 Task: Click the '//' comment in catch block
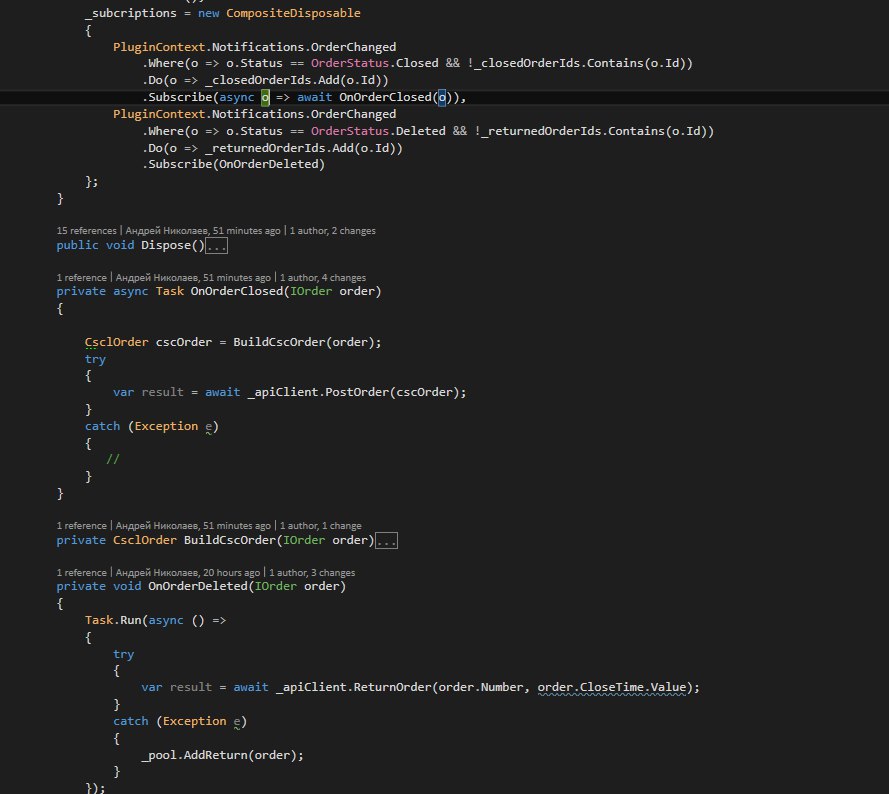tap(113, 459)
